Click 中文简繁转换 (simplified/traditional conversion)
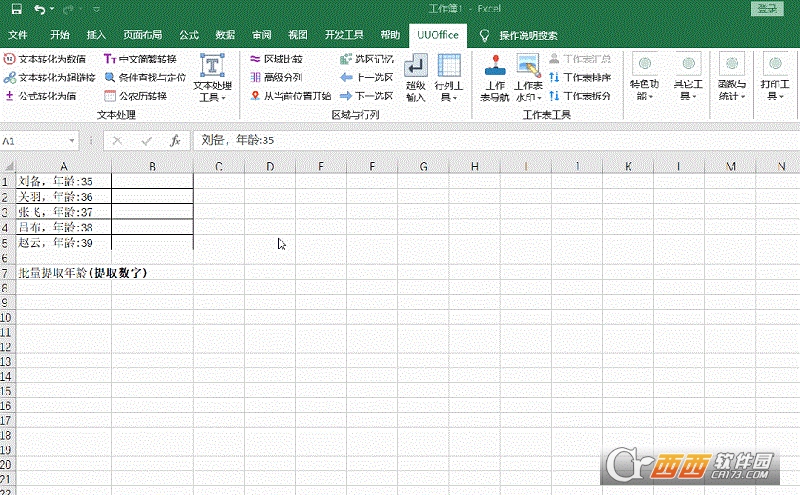 tap(140, 59)
